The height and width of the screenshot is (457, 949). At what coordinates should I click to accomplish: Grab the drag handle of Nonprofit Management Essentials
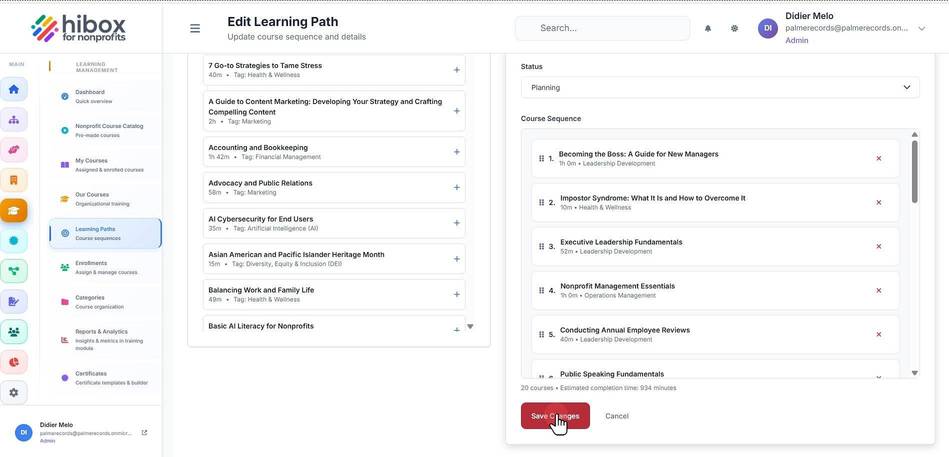[541, 291]
